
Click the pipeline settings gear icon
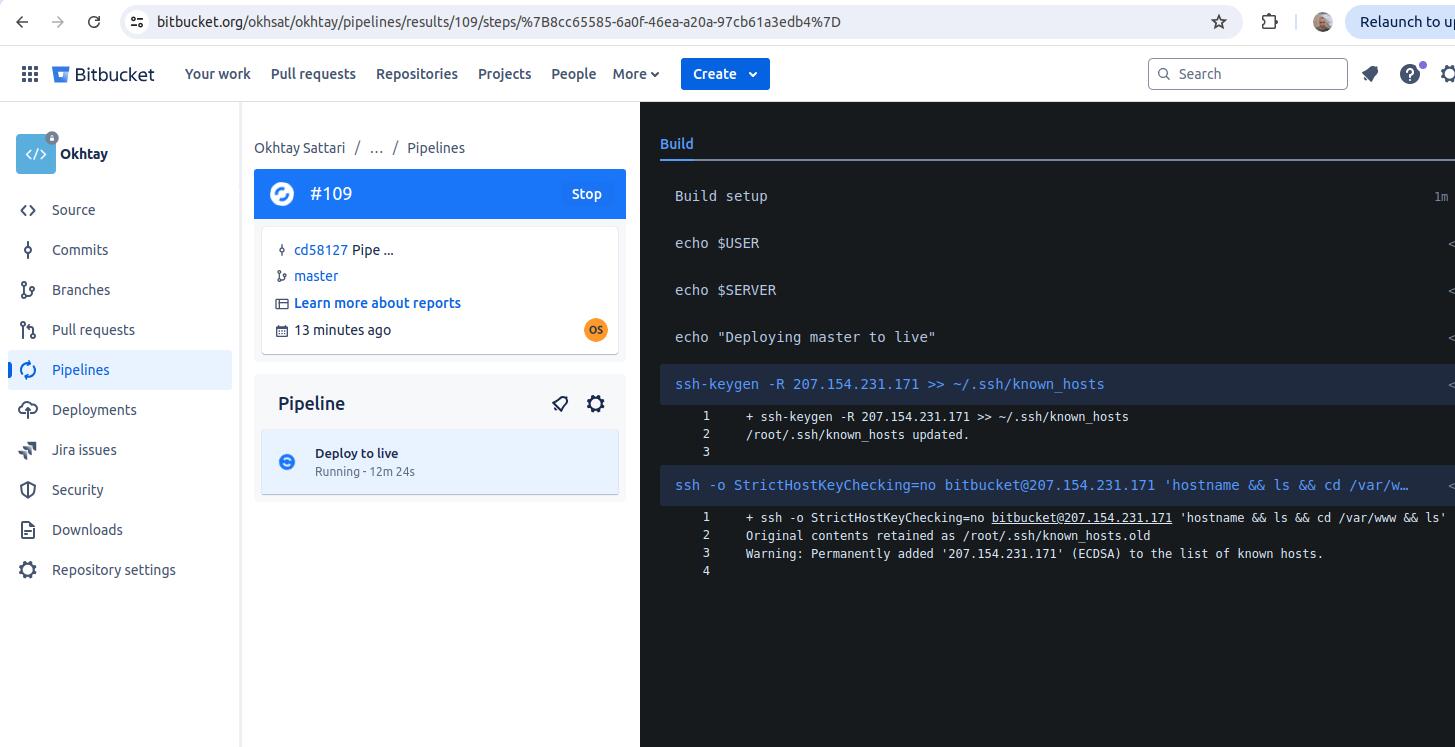pyautogui.click(x=596, y=404)
